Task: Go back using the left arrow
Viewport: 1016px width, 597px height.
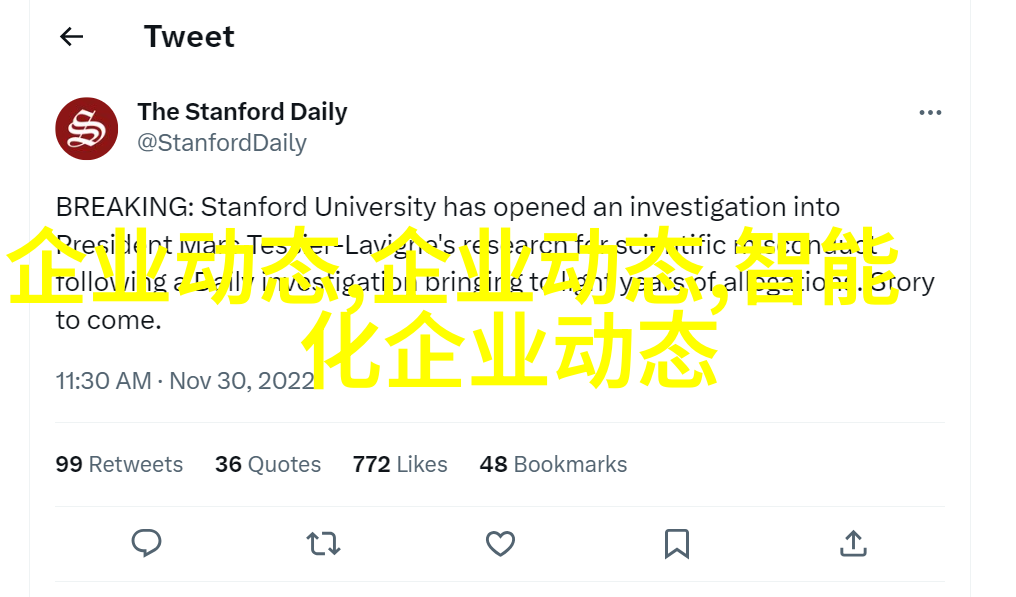Action: click(71, 37)
